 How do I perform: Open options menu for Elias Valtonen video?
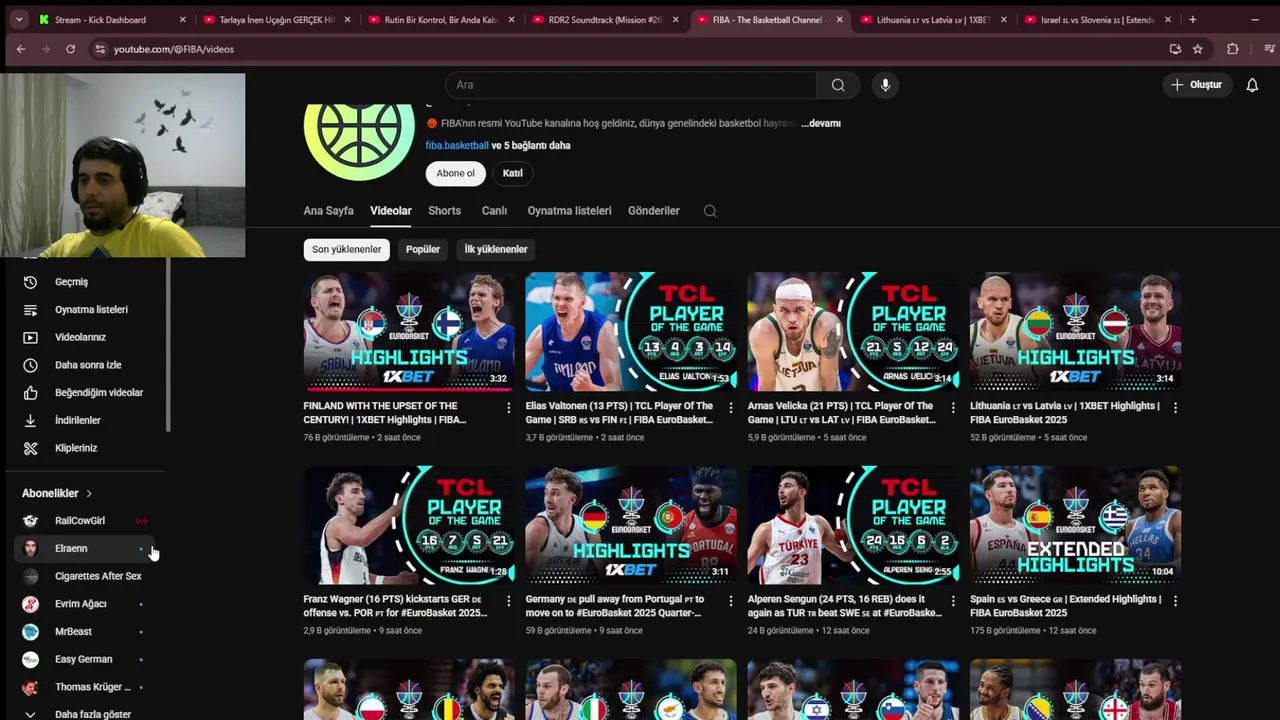coord(730,408)
